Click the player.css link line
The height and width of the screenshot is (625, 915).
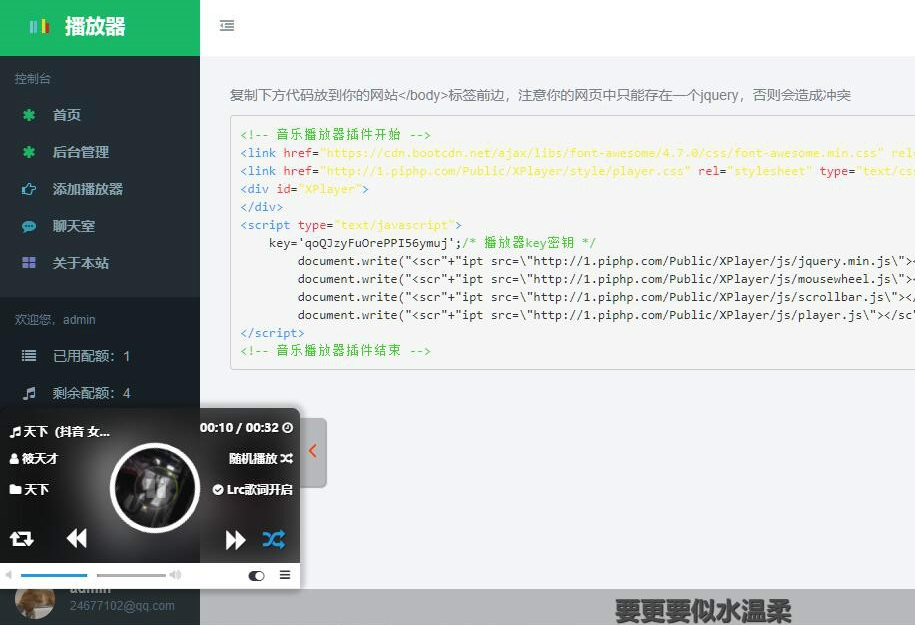[577, 171]
